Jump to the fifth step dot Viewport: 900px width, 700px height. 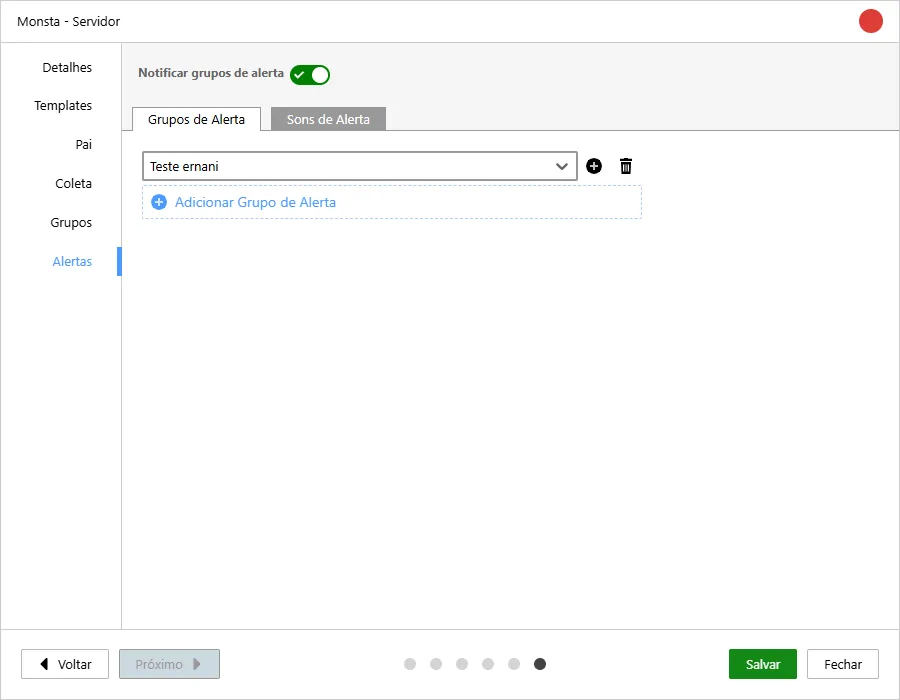pyautogui.click(x=514, y=664)
